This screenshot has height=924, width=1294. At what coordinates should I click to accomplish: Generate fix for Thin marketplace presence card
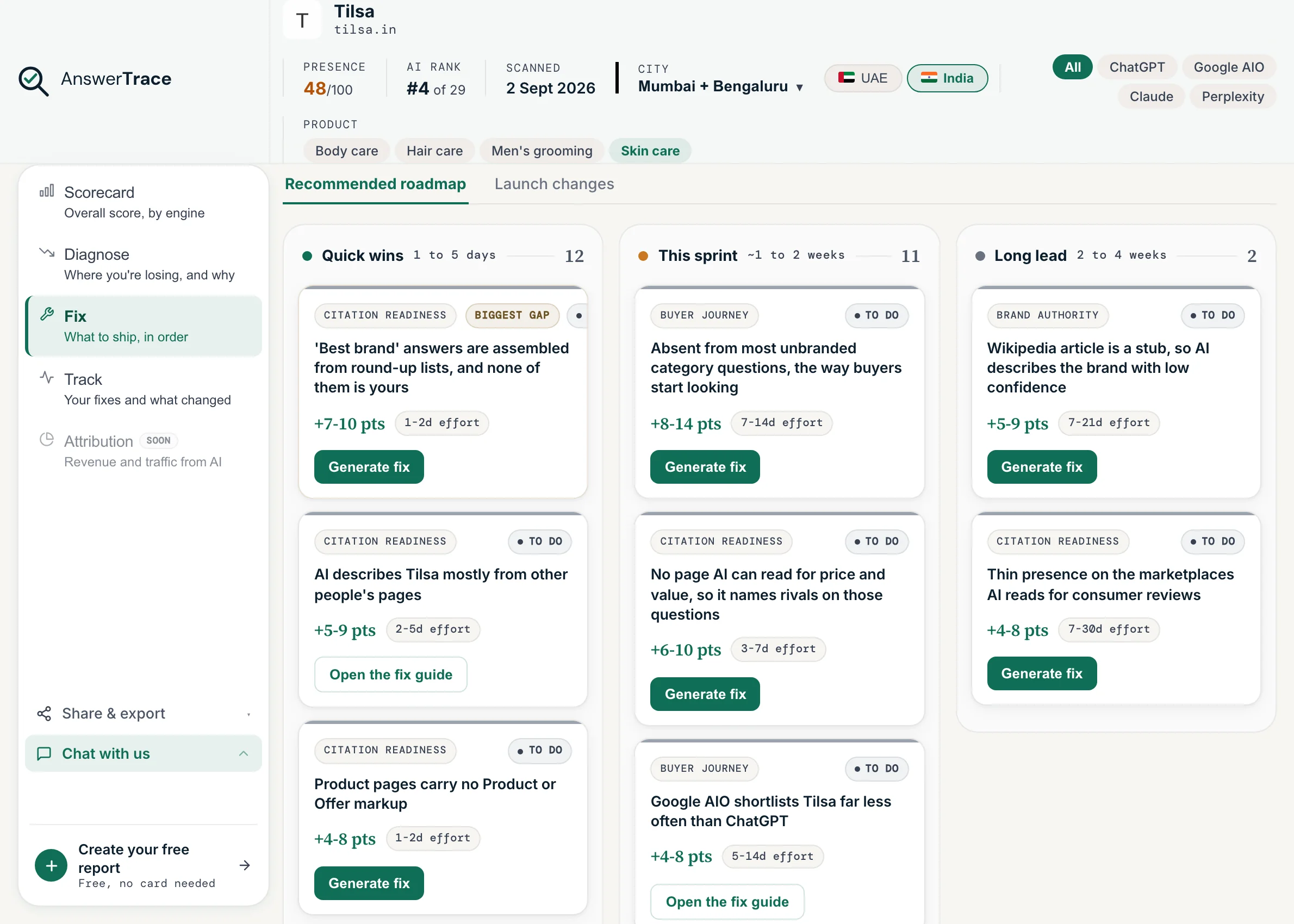pyautogui.click(x=1041, y=673)
